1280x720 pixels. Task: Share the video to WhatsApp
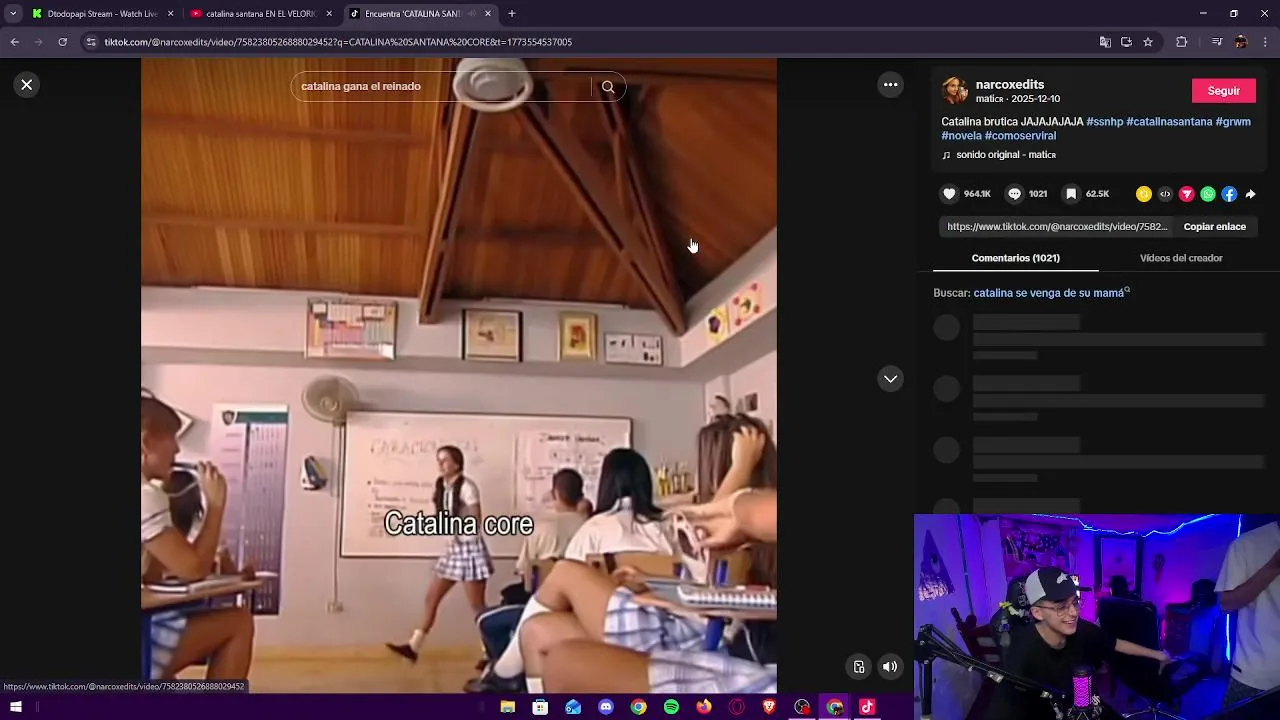[1208, 194]
